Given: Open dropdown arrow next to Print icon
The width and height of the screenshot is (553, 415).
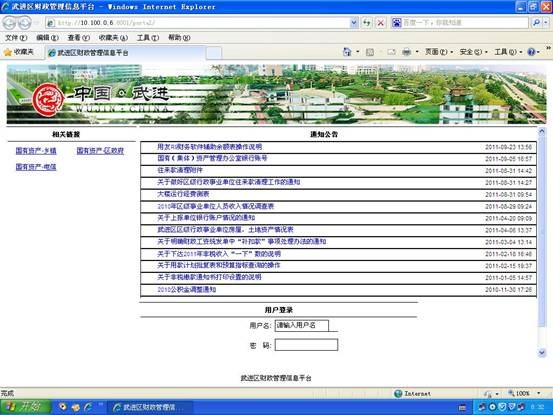Looking at the screenshot, I should 417,52.
